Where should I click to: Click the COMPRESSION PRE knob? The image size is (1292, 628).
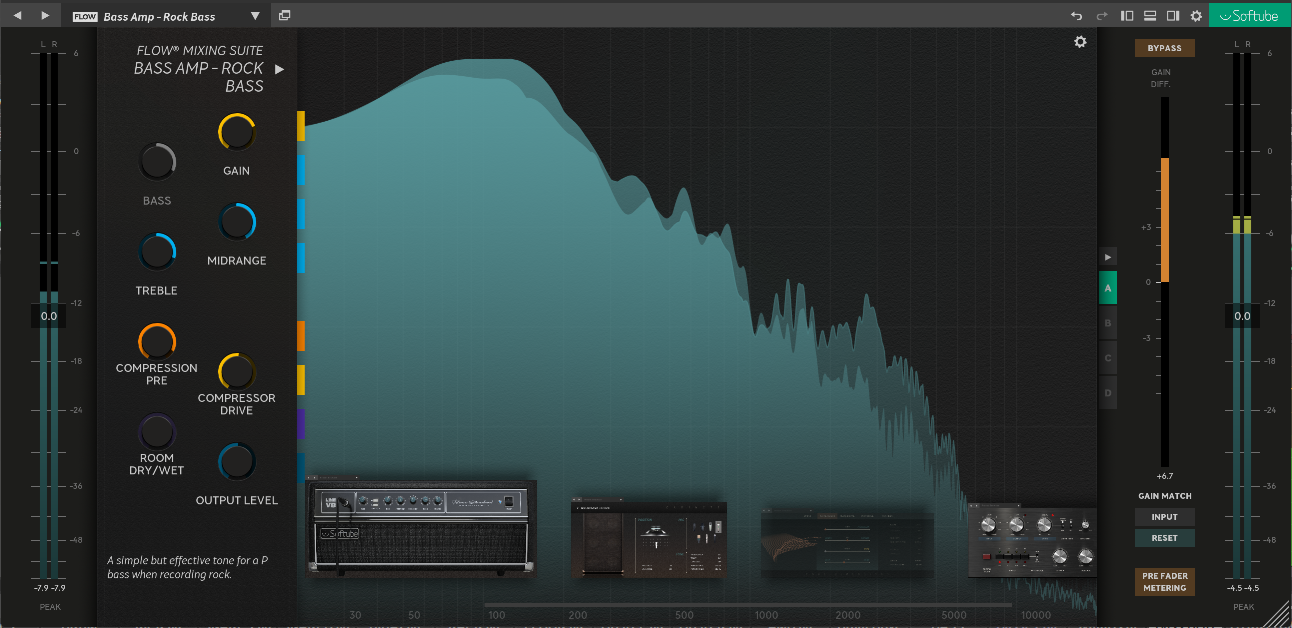[157, 342]
